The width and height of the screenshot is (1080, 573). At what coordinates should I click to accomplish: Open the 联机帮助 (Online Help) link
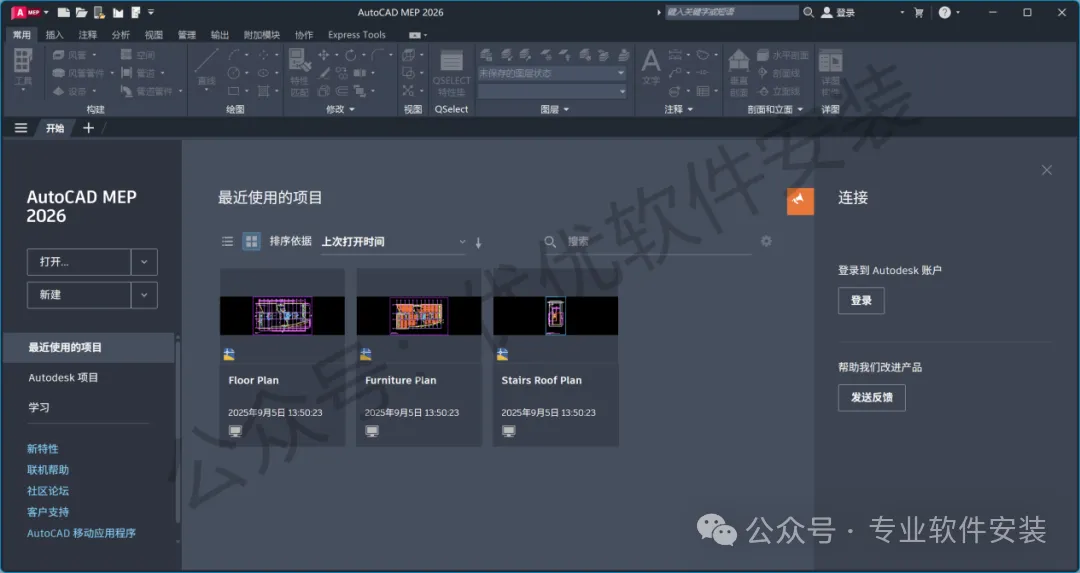pos(48,470)
